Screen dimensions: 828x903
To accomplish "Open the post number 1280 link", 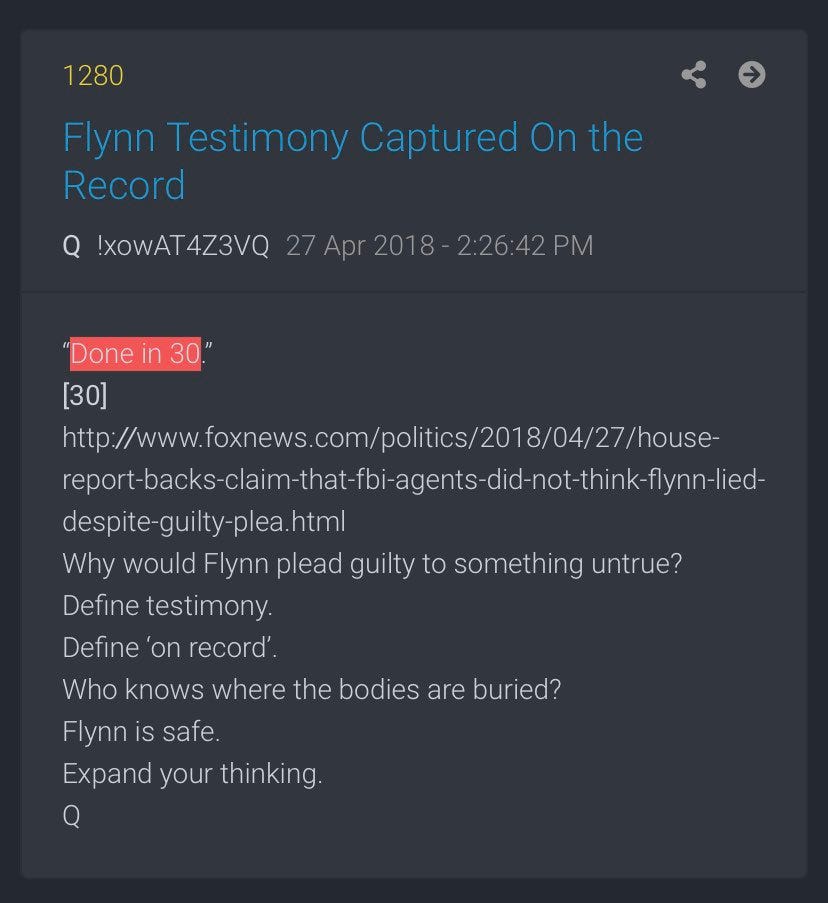I will (93, 75).
